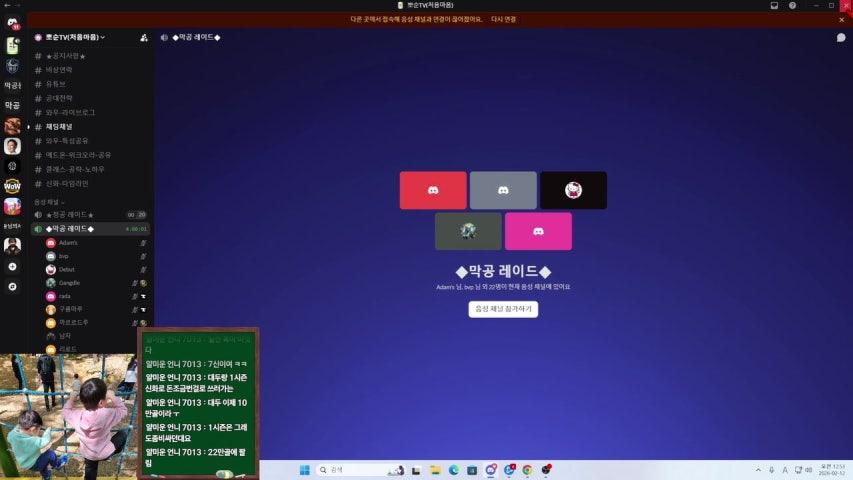The height and width of the screenshot is (480, 853).
Task: Click the 음성 채널 참가하기 button
Action: tap(503, 309)
